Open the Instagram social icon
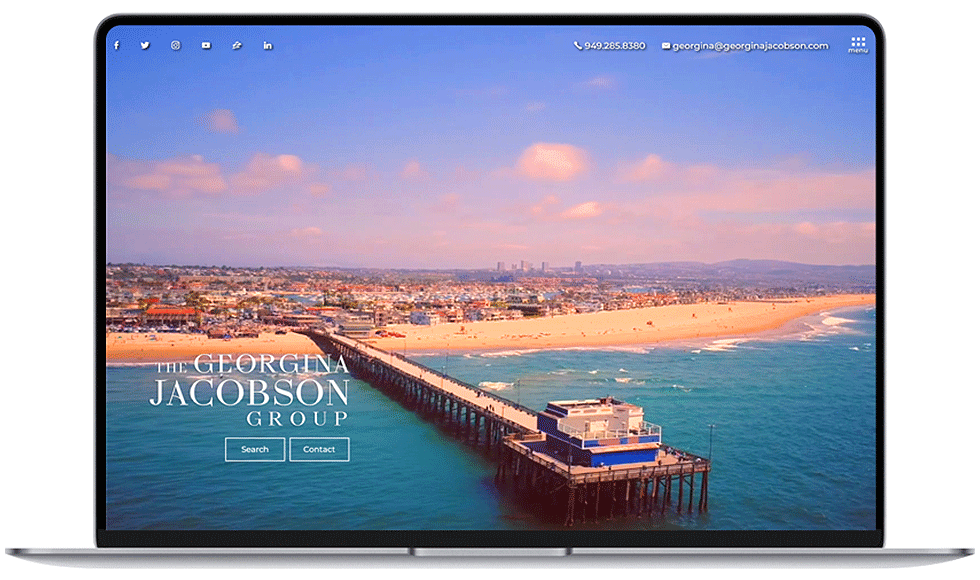This screenshot has height=580, width=980. pos(176,46)
